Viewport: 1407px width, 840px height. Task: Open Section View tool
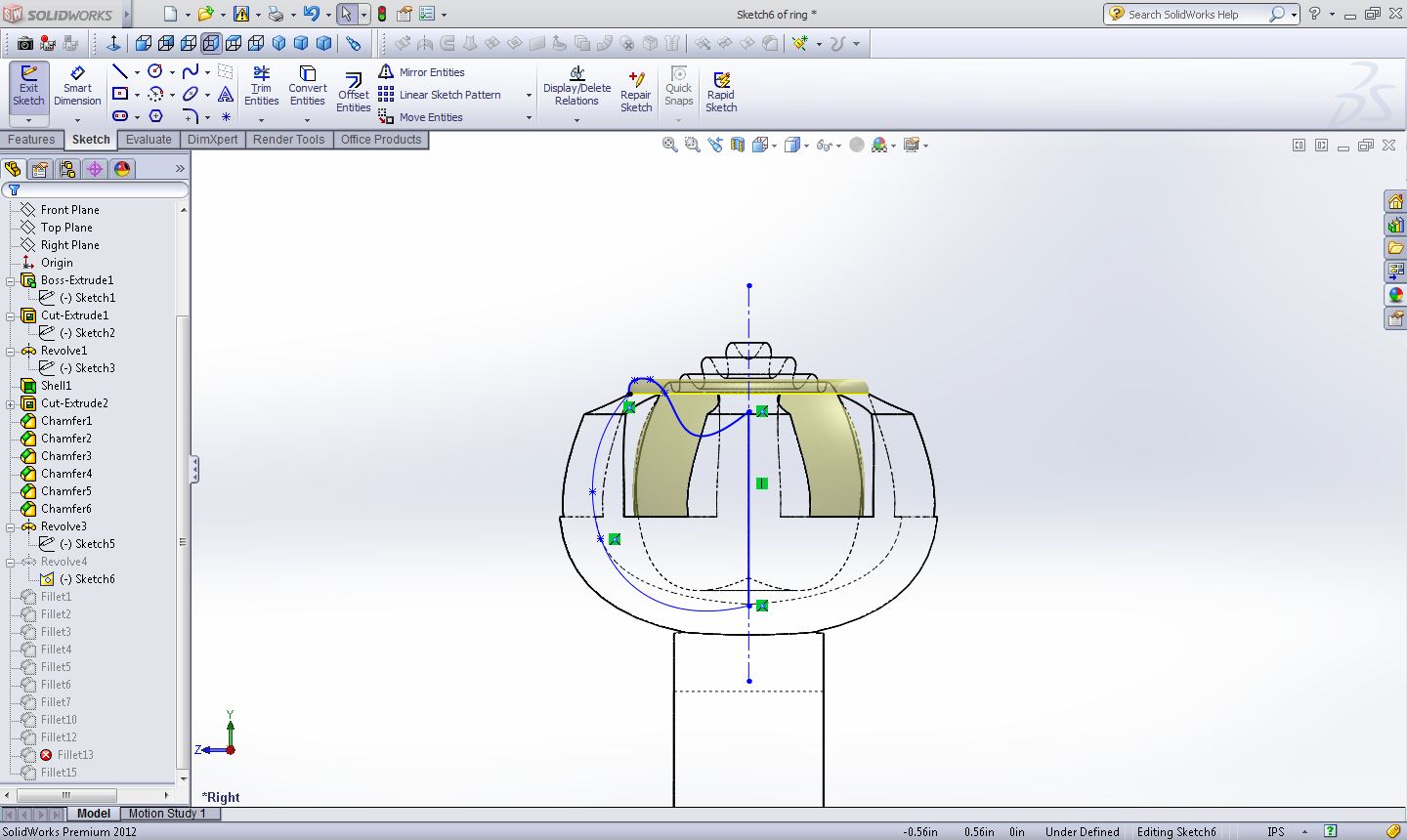738,145
